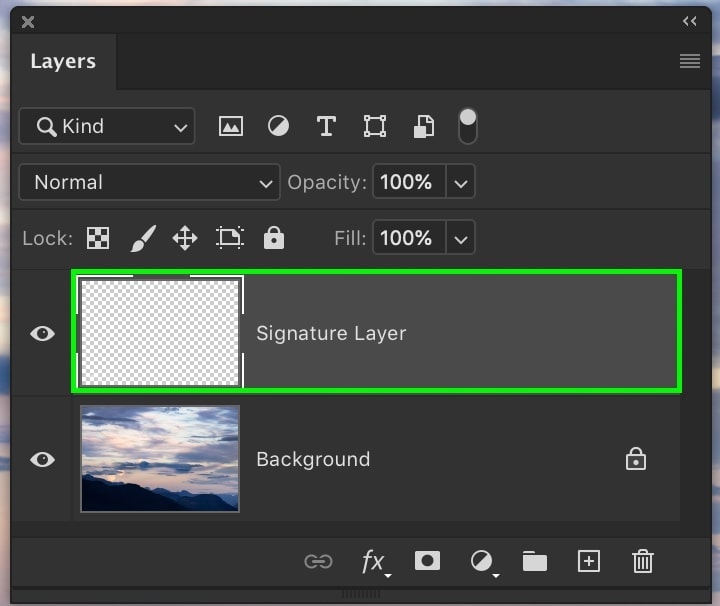Image resolution: width=720 pixels, height=606 pixels.
Task: Click the Fill label
Action: (x=350, y=238)
